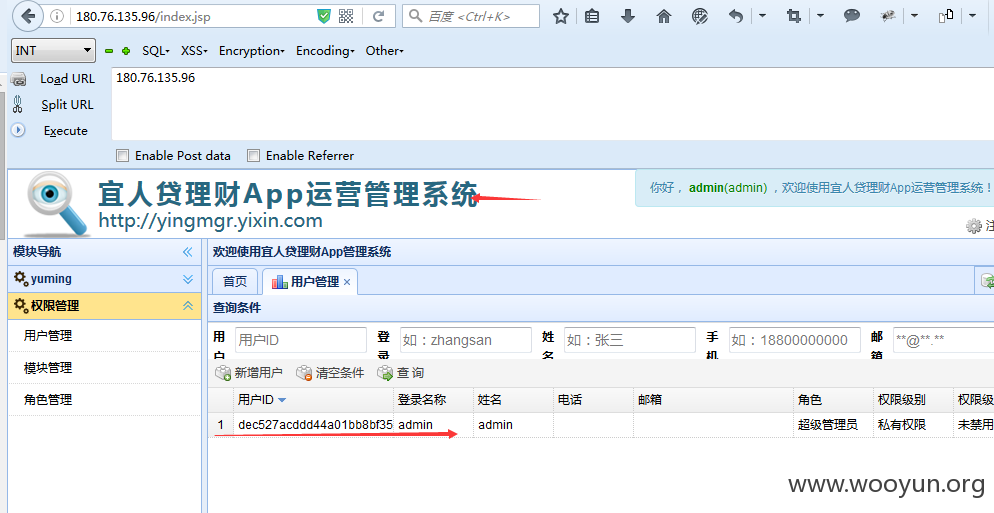994x513 pixels.
Task: Click the HackBar URL text area
Action: (552, 103)
